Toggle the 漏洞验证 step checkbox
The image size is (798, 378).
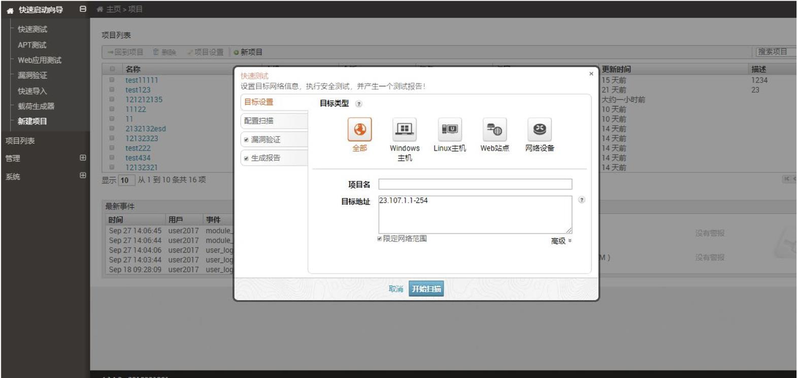246,139
